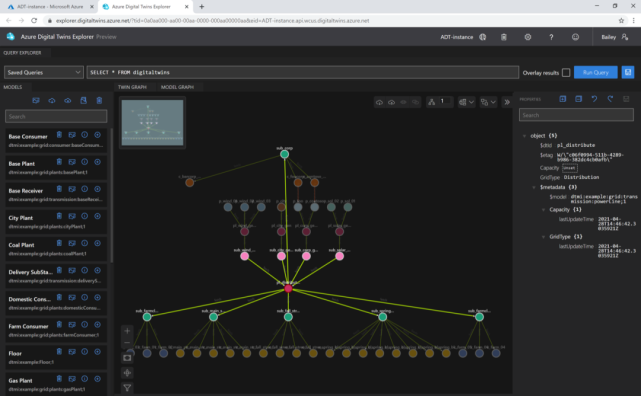Collapse the GridType property node
641x396 pixels.
544,237
